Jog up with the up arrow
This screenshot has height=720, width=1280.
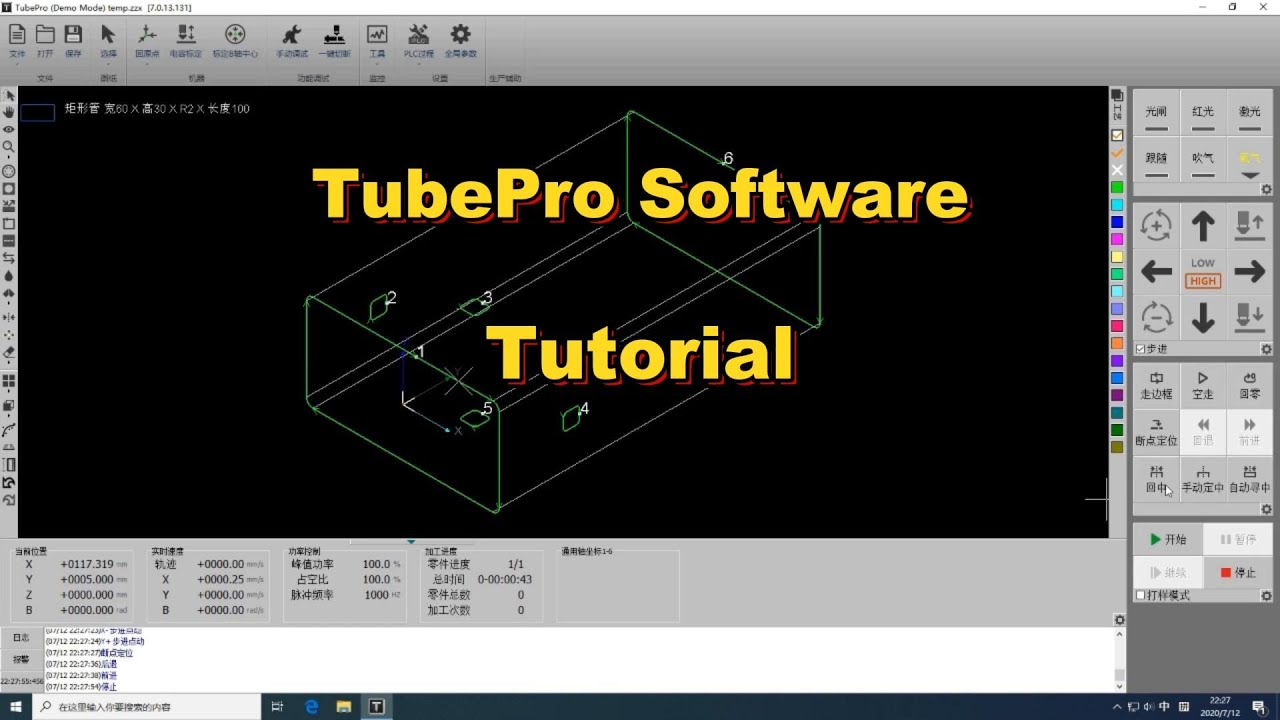point(1203,225)
